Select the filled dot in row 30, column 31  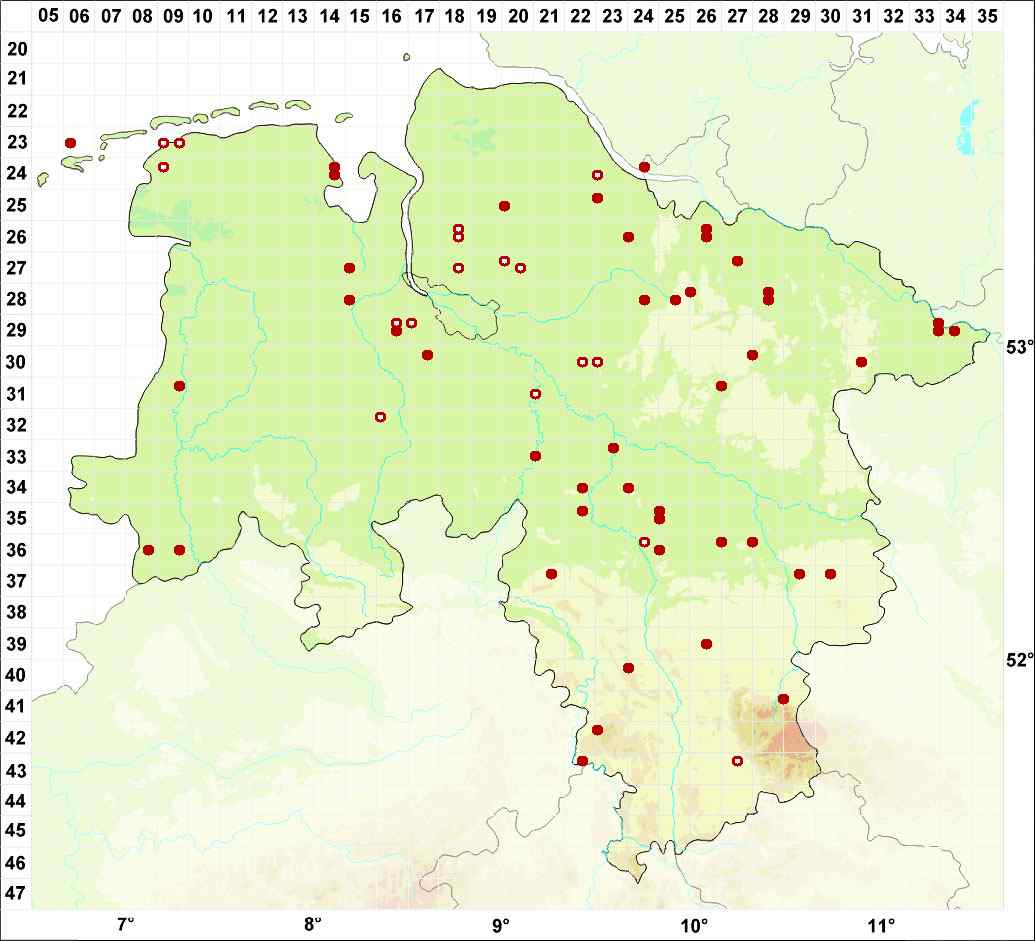coord(861,362)
